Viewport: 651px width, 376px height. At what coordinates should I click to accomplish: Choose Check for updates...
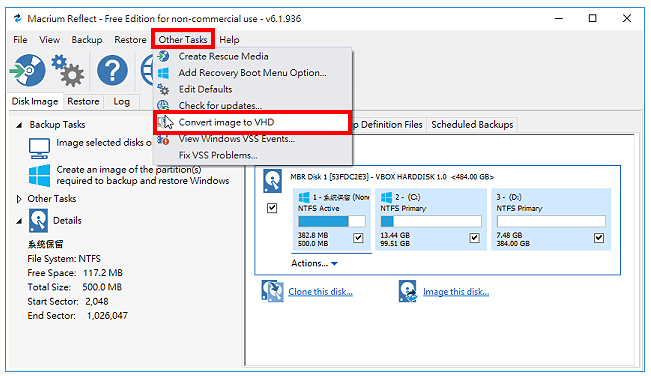pos(252,105)
